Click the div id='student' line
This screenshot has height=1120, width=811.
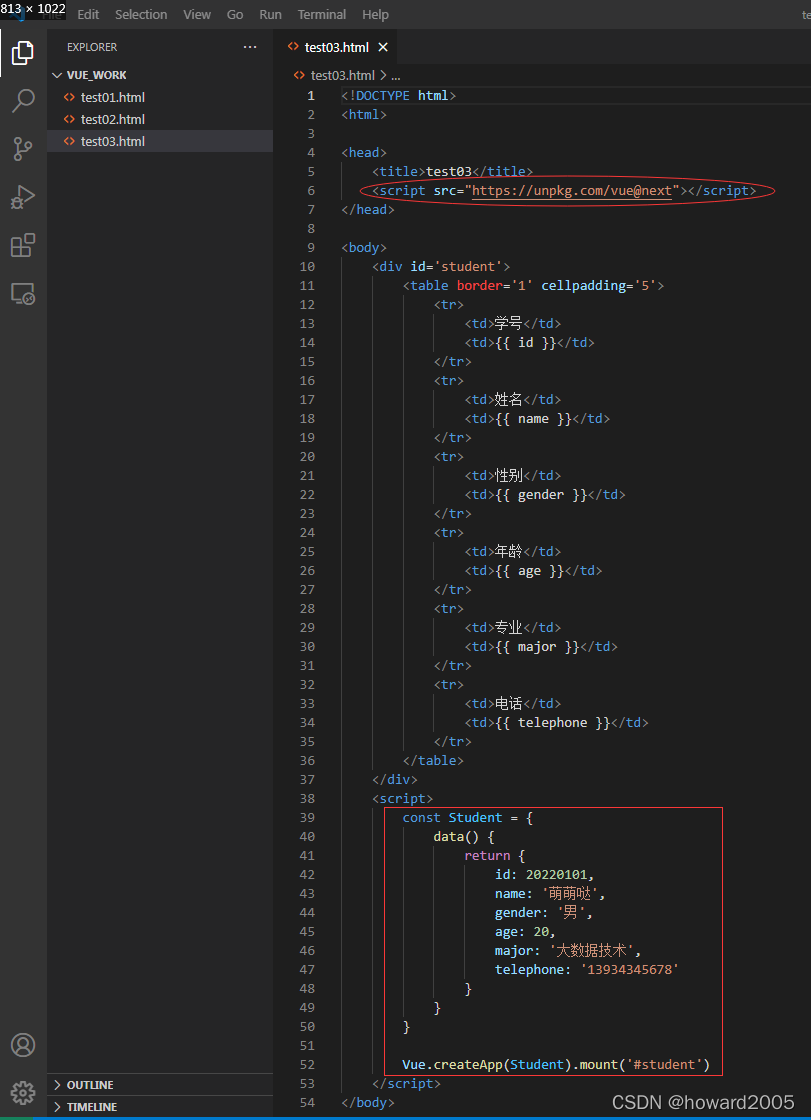click(x=441, y=266)
